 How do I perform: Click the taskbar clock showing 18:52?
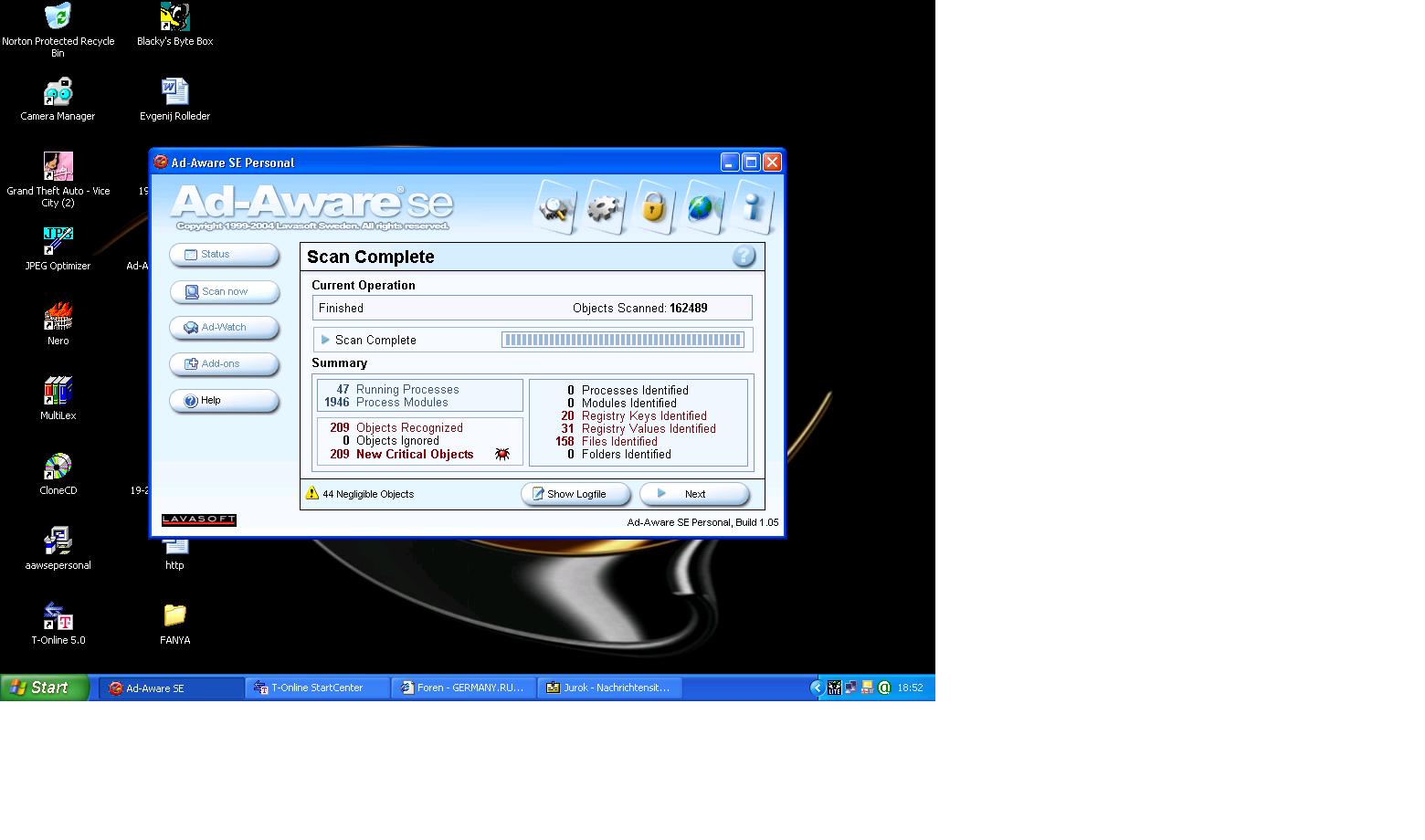click(x=910, y=688)
